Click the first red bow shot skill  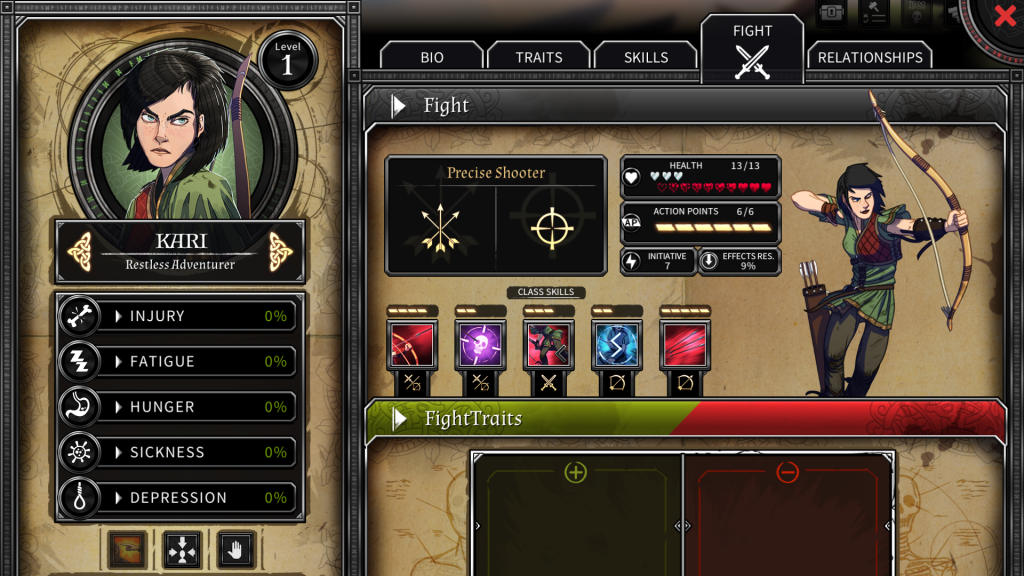coord(412,345)
